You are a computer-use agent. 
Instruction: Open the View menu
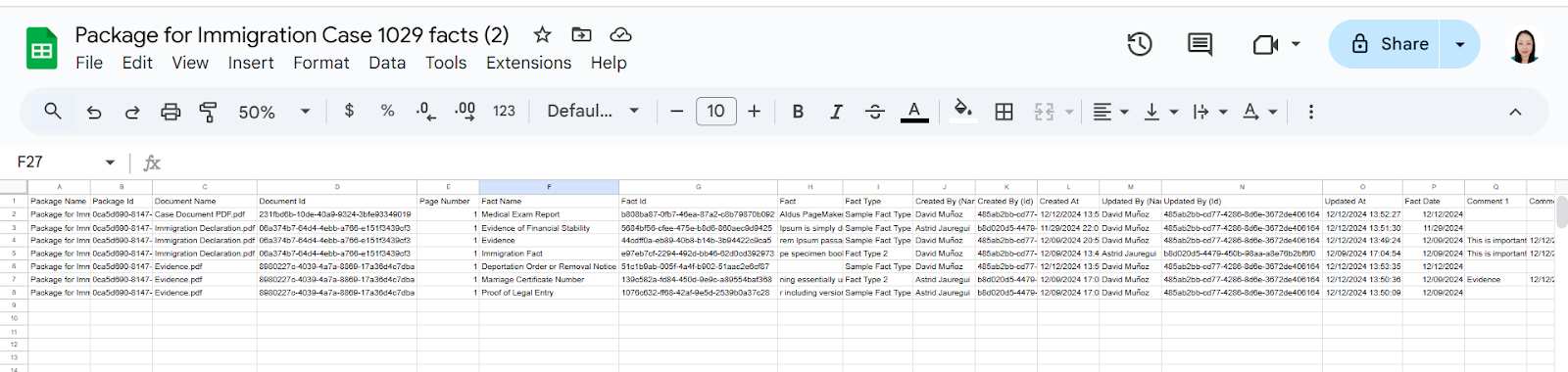[190, 63]
